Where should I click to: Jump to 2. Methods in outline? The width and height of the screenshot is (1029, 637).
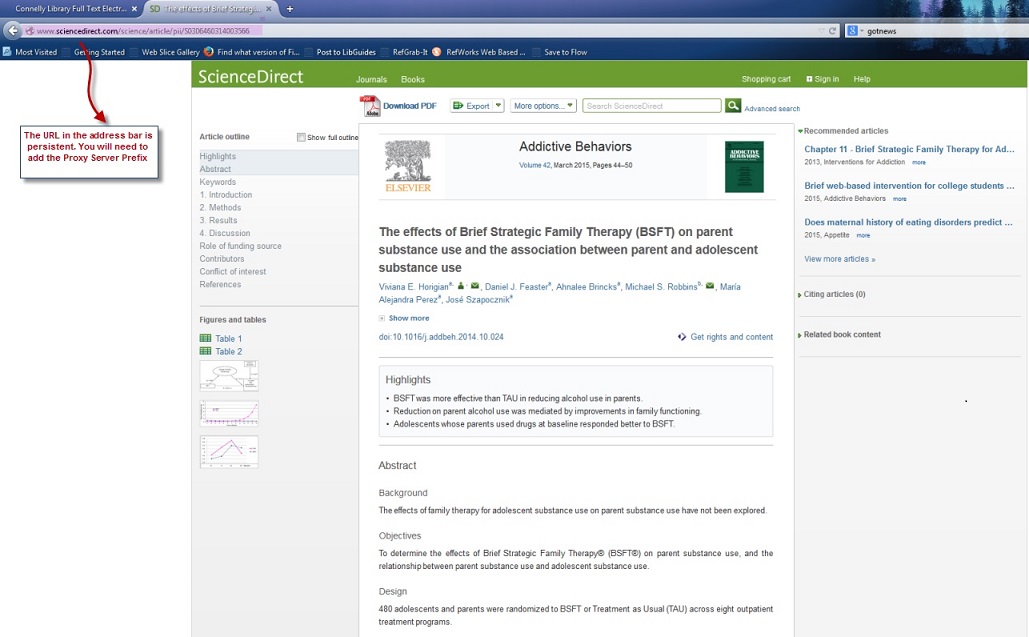click(220, 207)
